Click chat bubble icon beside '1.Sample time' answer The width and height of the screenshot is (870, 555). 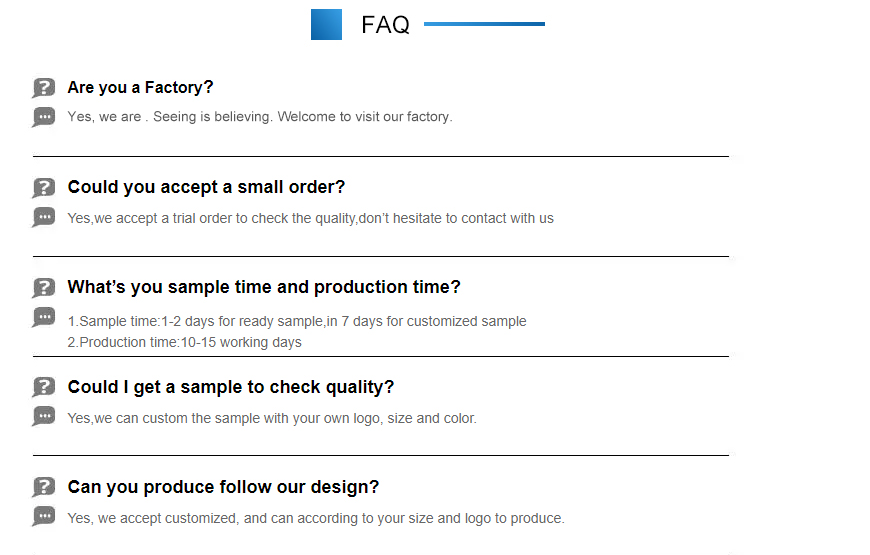coord(44,317)
